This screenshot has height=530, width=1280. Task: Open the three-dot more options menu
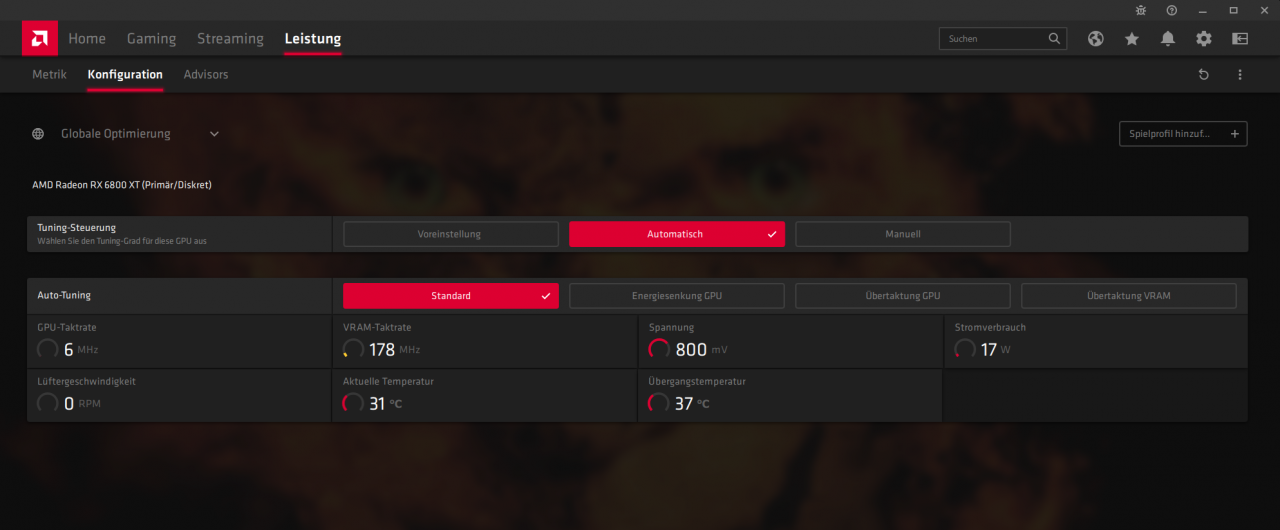click(x=1240, y=74)
